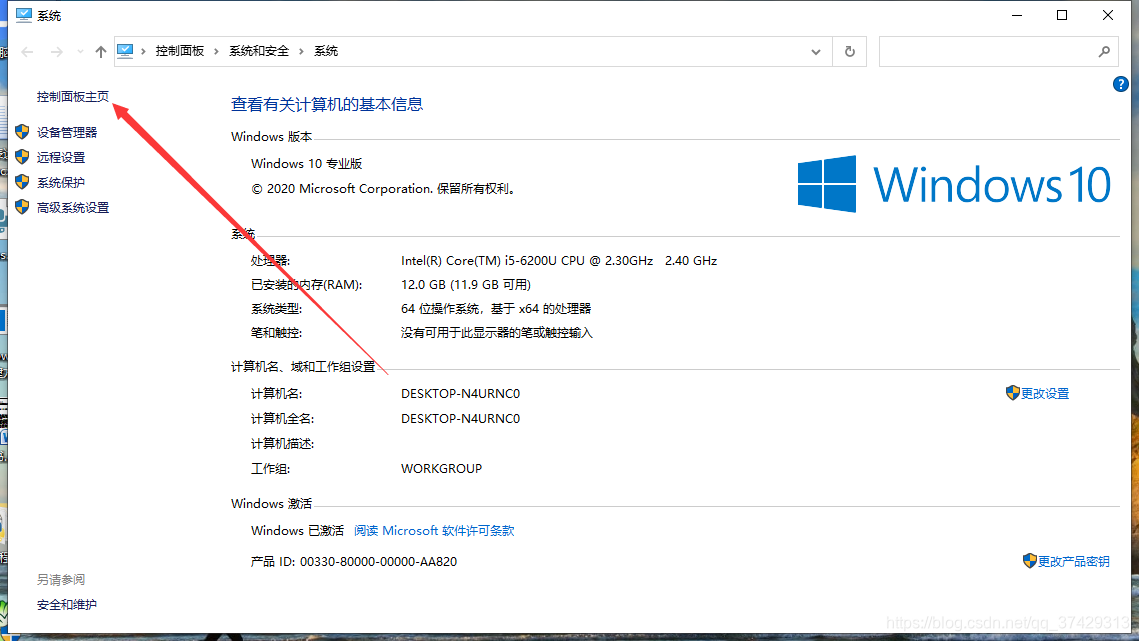Click the shield icon beside 更改设置

[x=1013, y=393]
